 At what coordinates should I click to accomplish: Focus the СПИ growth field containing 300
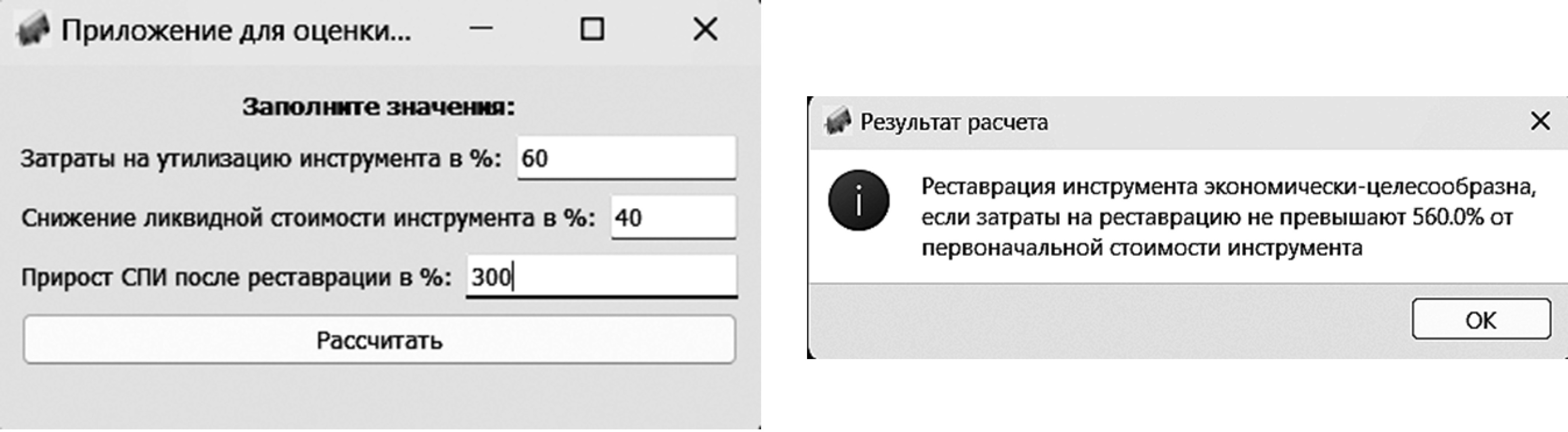pyautogui.click(x=601, y=277)
